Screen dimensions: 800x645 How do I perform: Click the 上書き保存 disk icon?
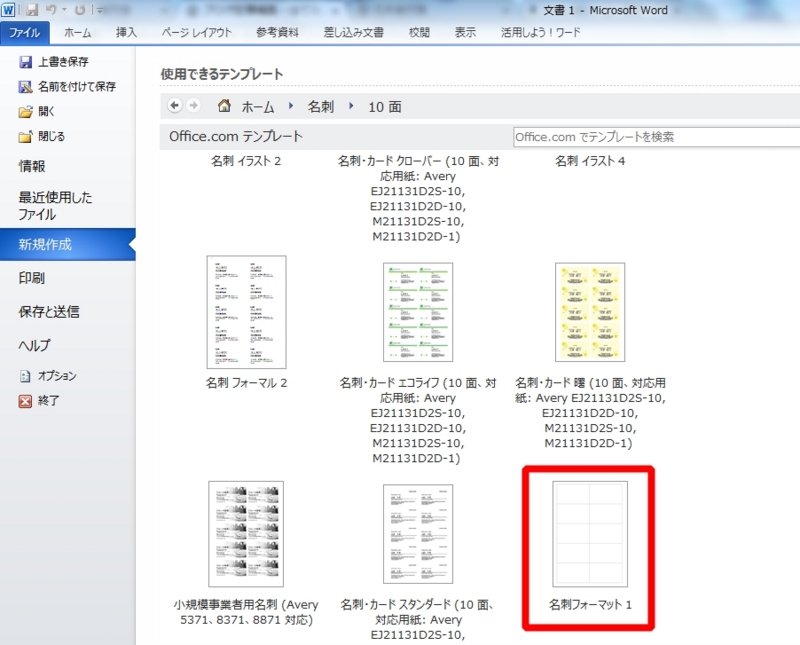[x=26, y=62]
